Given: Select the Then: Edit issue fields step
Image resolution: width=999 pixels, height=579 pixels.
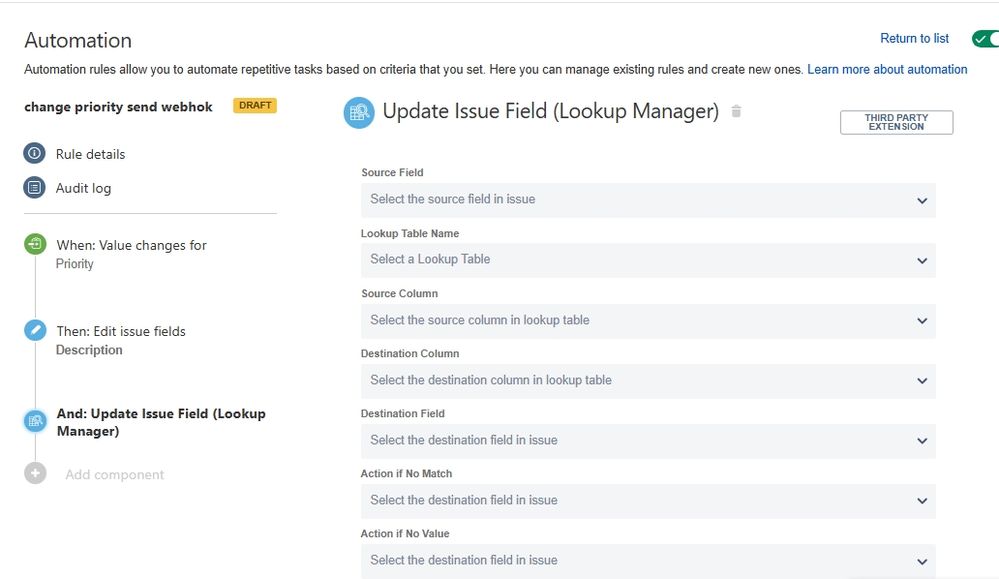Looking at the screenshot, I should (121, 331).
